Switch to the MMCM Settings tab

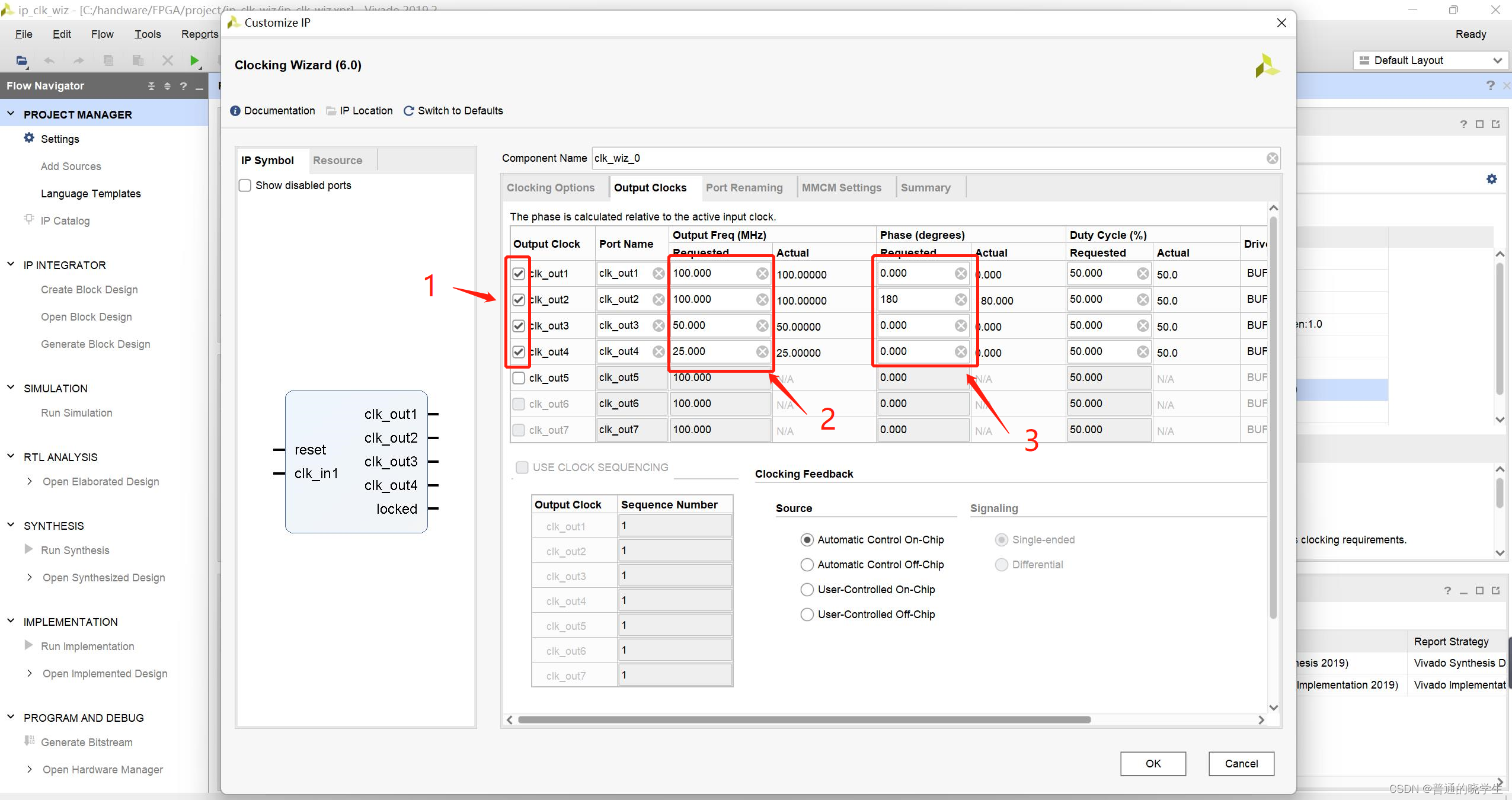point(841,188)
